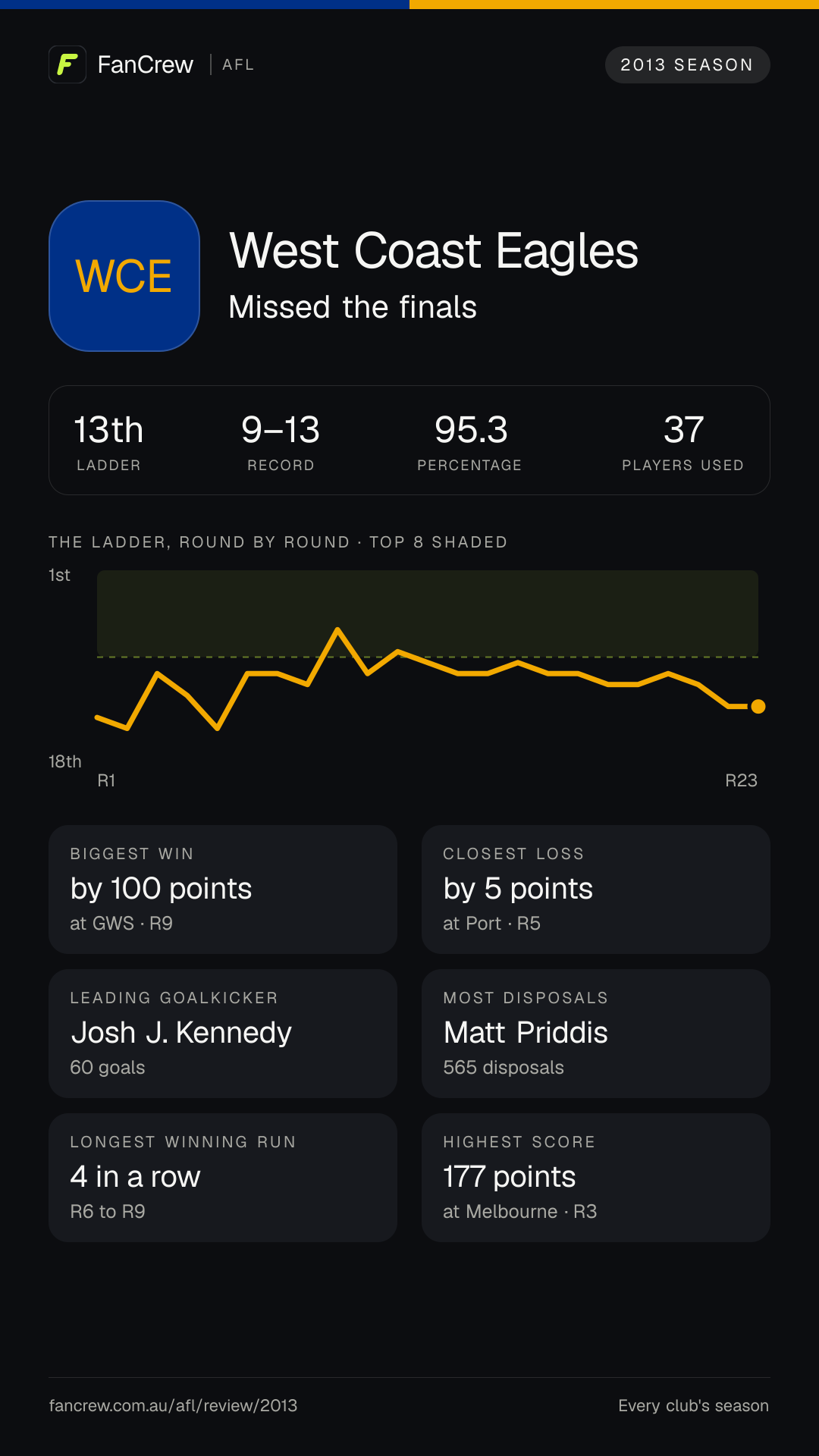
Task: Tap the 13th ladder stat
Action: point(108,441)
